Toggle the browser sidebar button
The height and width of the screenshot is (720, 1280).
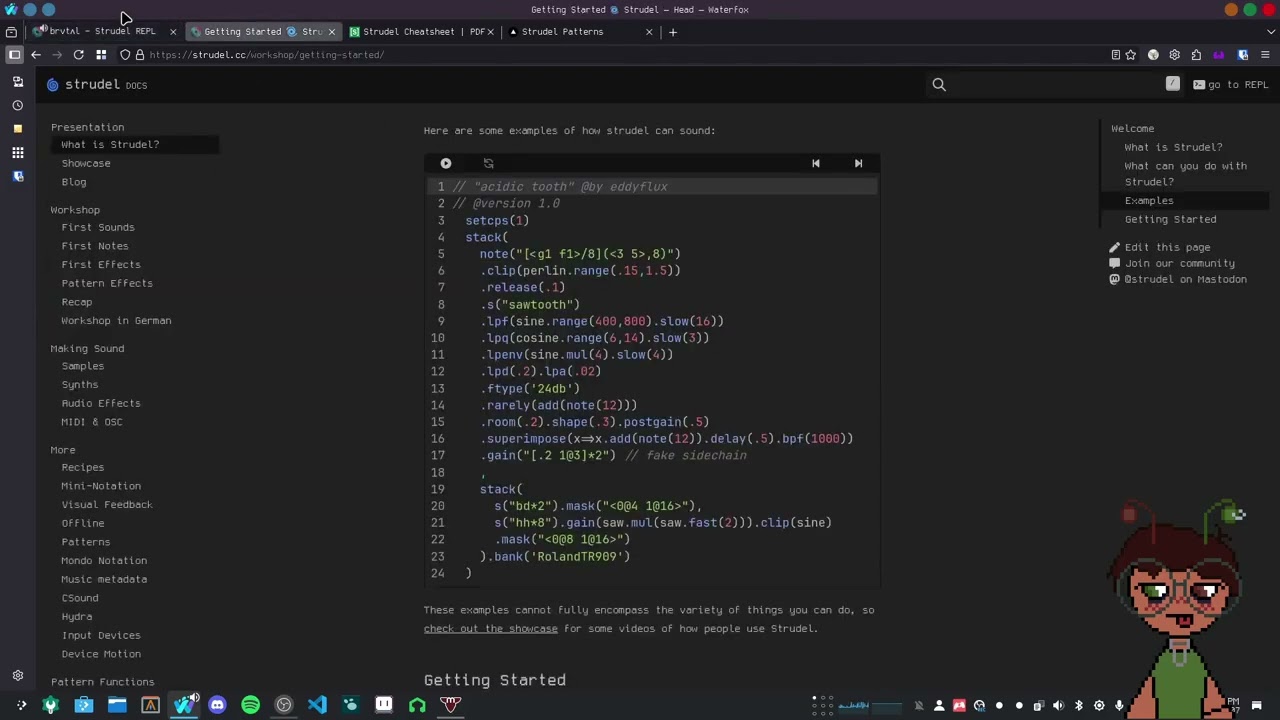click(14, 55)
